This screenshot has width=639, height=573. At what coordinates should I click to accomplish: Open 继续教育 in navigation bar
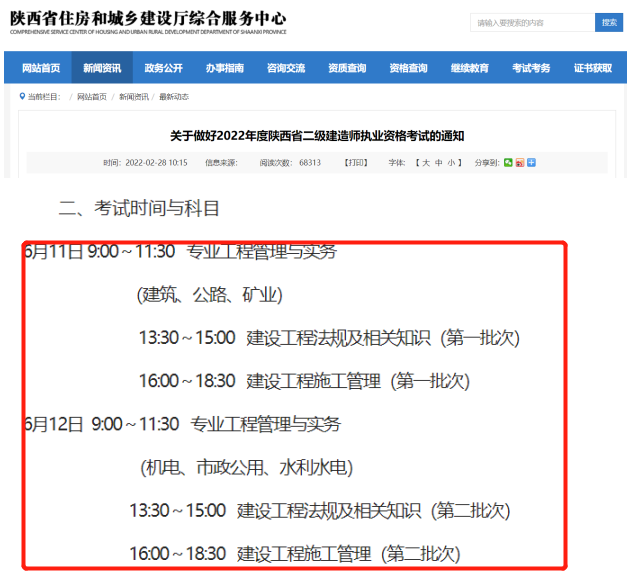470,68
